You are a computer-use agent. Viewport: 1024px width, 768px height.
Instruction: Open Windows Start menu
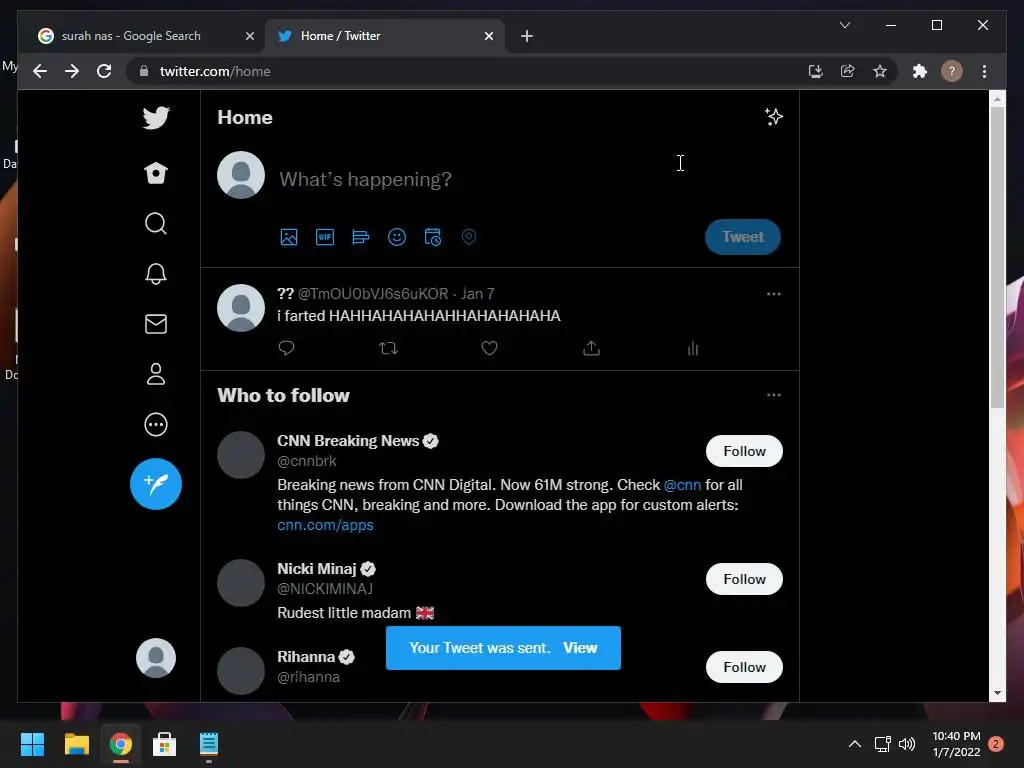coord(32,744)
